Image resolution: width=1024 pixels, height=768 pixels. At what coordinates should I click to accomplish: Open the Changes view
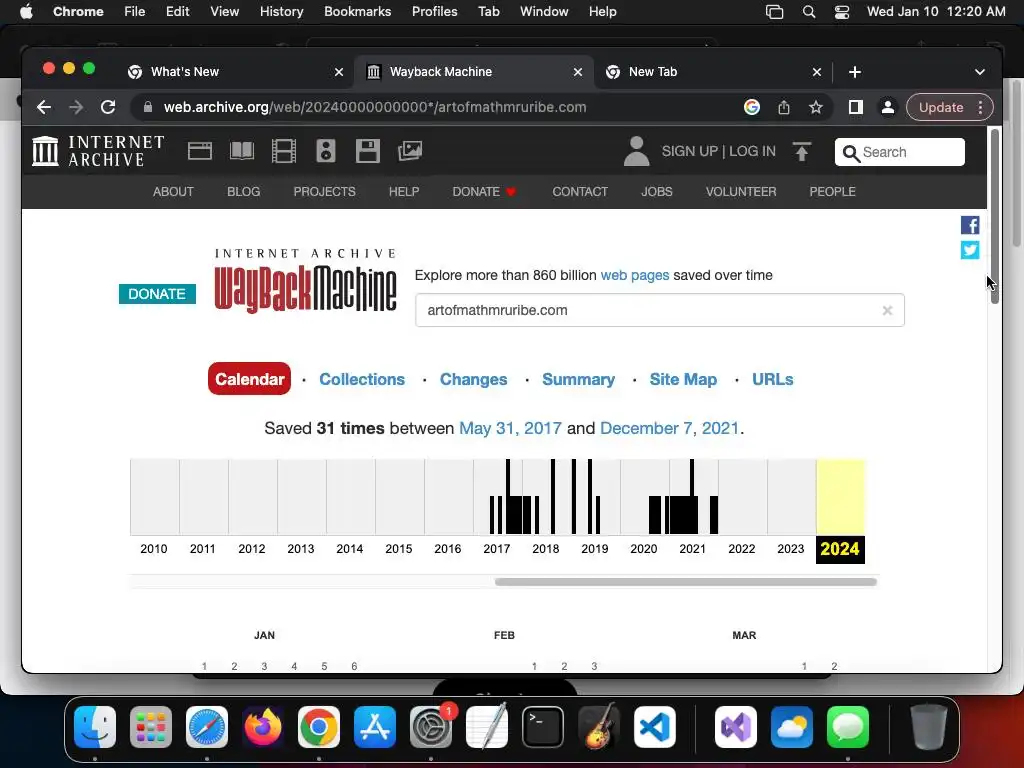click(x=473, y=379)
